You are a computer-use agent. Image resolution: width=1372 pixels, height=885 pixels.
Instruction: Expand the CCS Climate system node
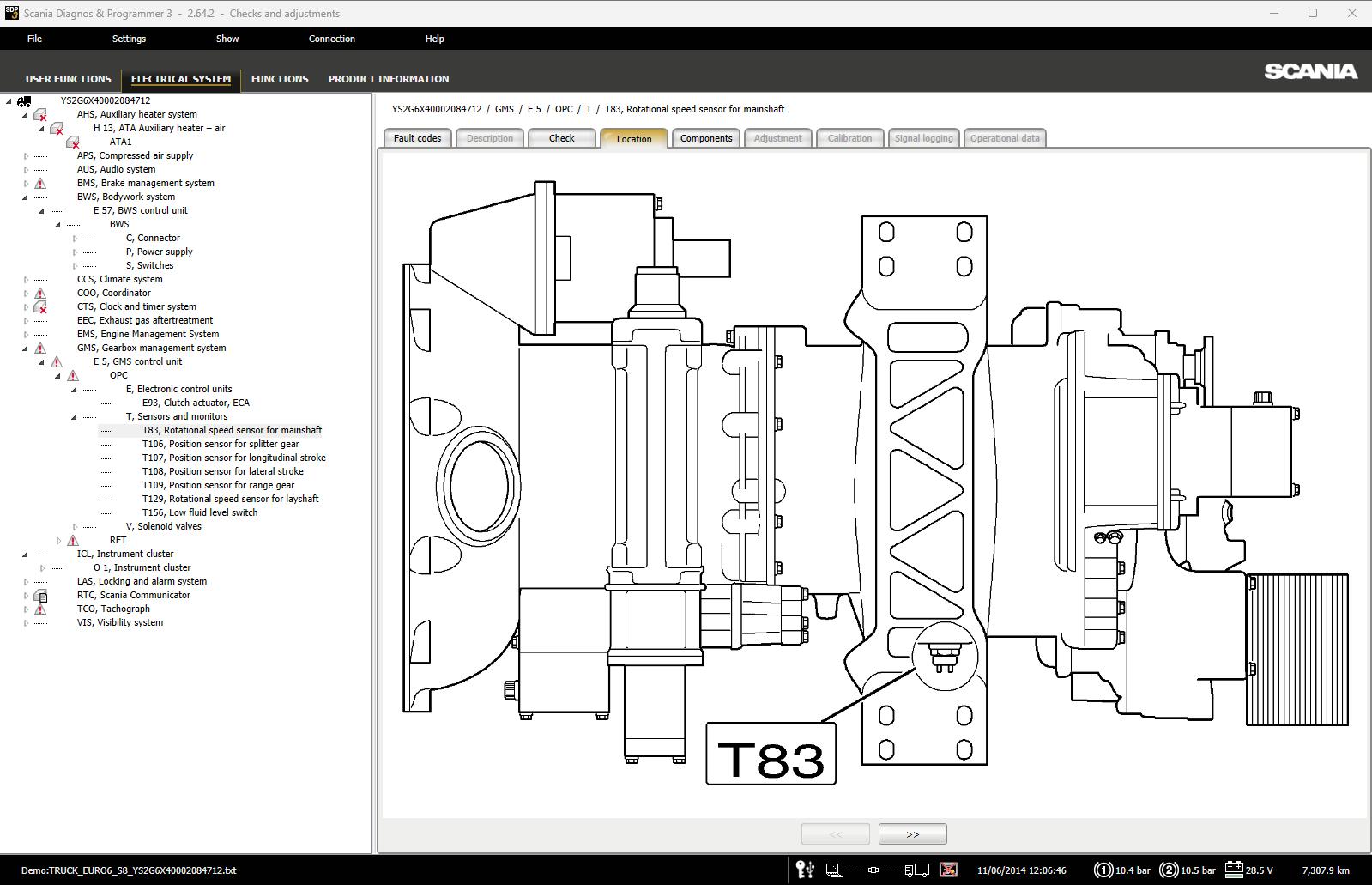pyautogui.click(x=26, y=280)
